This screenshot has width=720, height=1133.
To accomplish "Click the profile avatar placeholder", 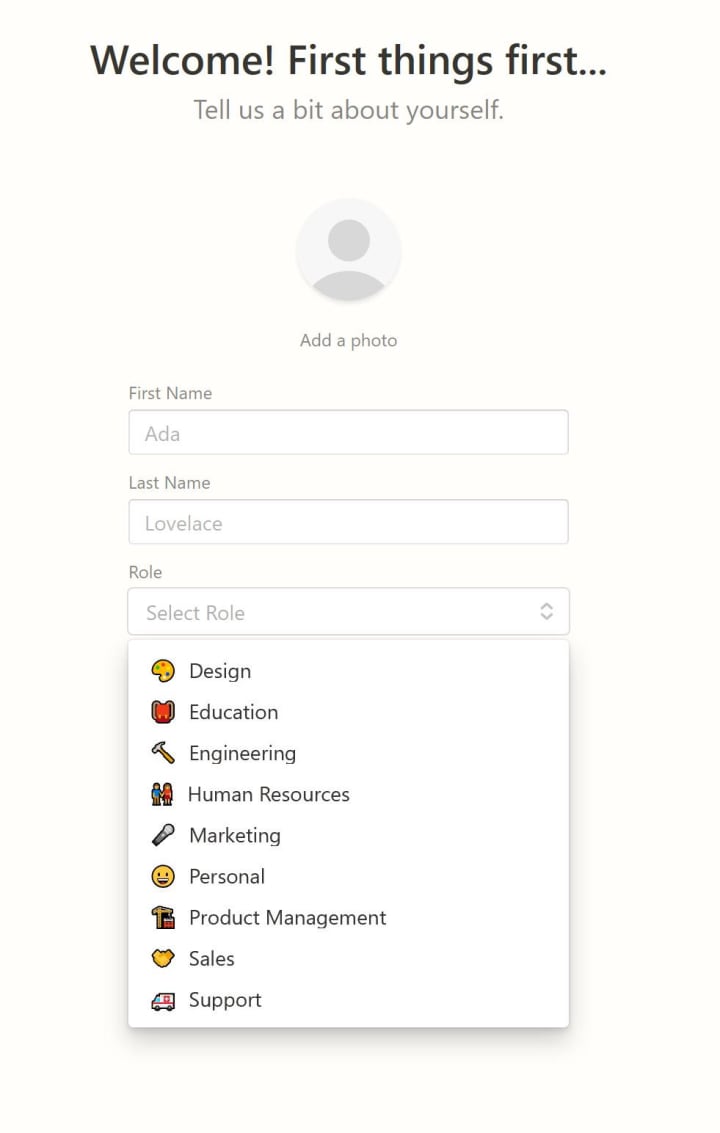I will [348, 250].
